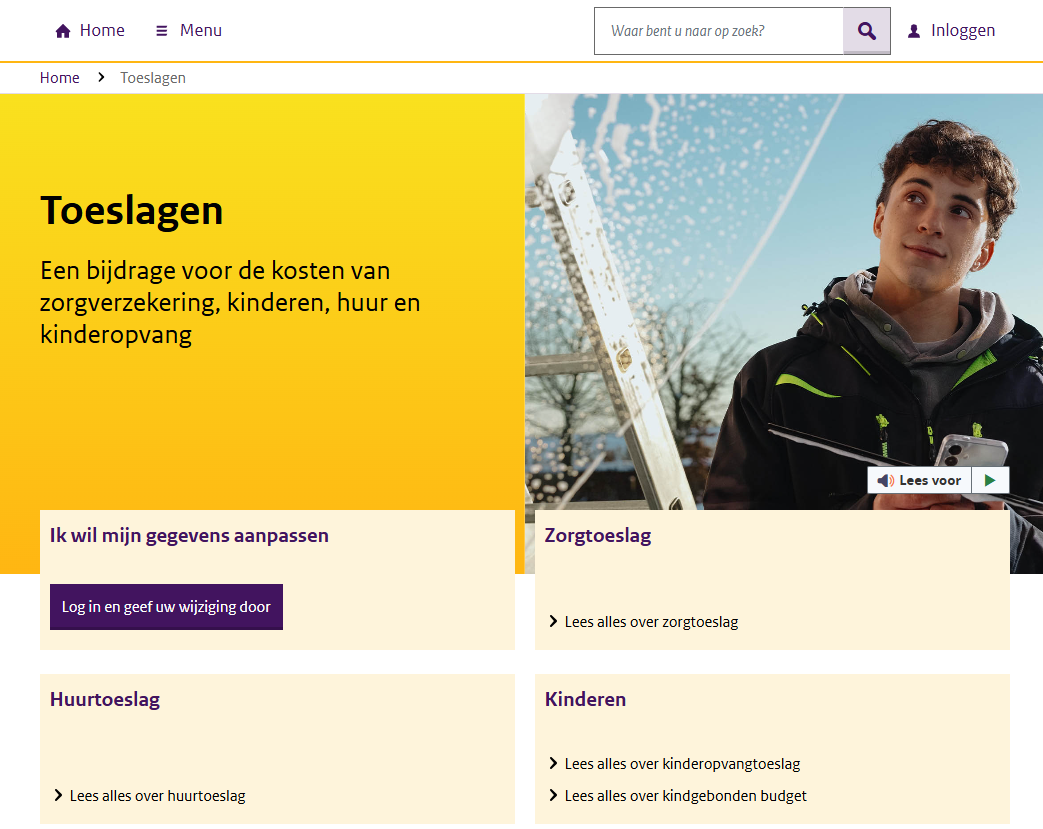Open the Huurtoeslag card heading
1043x829 pixels.
105,699
